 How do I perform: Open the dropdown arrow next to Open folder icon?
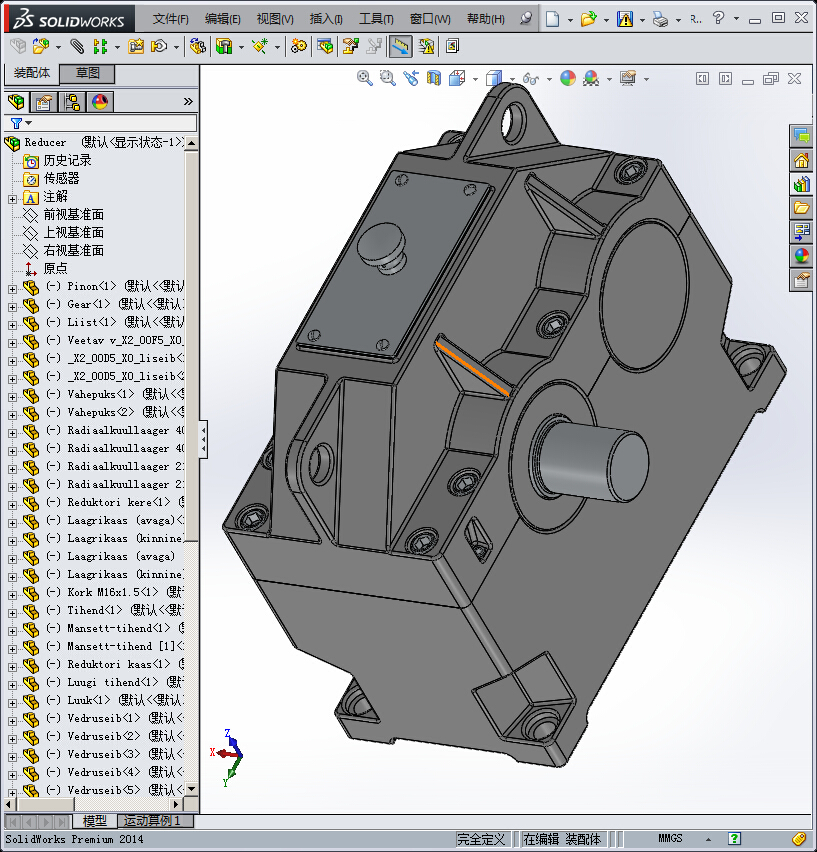pyautogui.click(x=606, y=20)
